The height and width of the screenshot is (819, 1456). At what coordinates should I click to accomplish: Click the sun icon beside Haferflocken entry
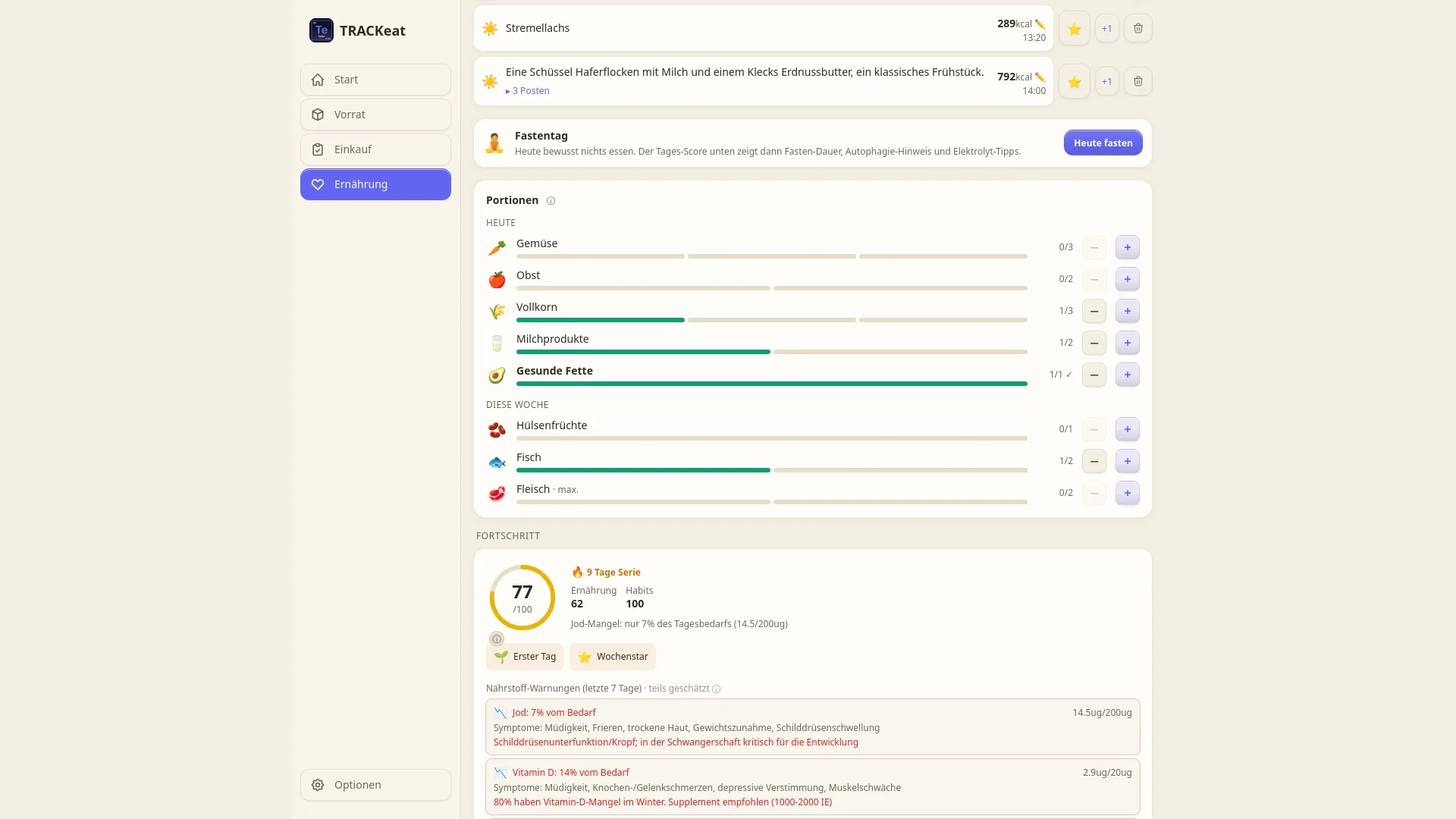pyautogui.click(x=490, y=82)
